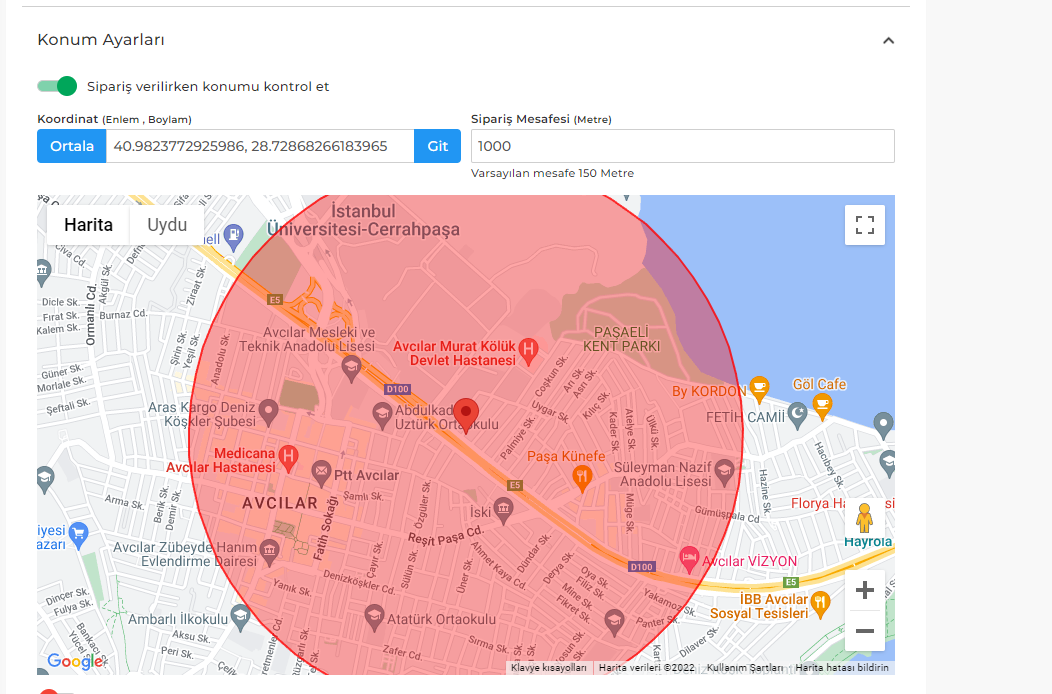This screenshot has width=1052, height=694.
Task: Click Ambarlı İlkokulu school marker
Action: tap(240, 617)
